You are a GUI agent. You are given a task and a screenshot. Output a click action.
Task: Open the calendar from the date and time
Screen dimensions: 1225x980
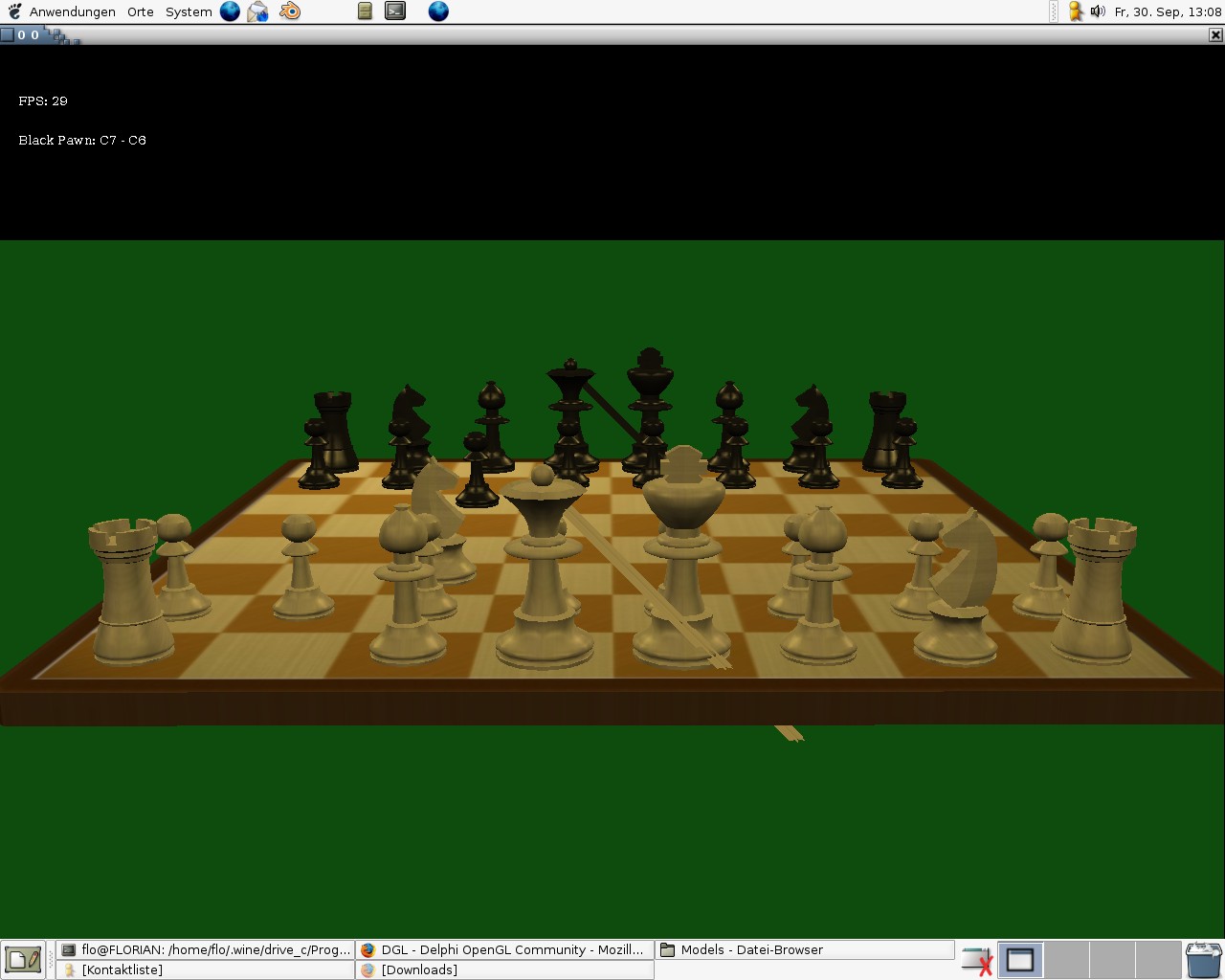(1168, 11)
